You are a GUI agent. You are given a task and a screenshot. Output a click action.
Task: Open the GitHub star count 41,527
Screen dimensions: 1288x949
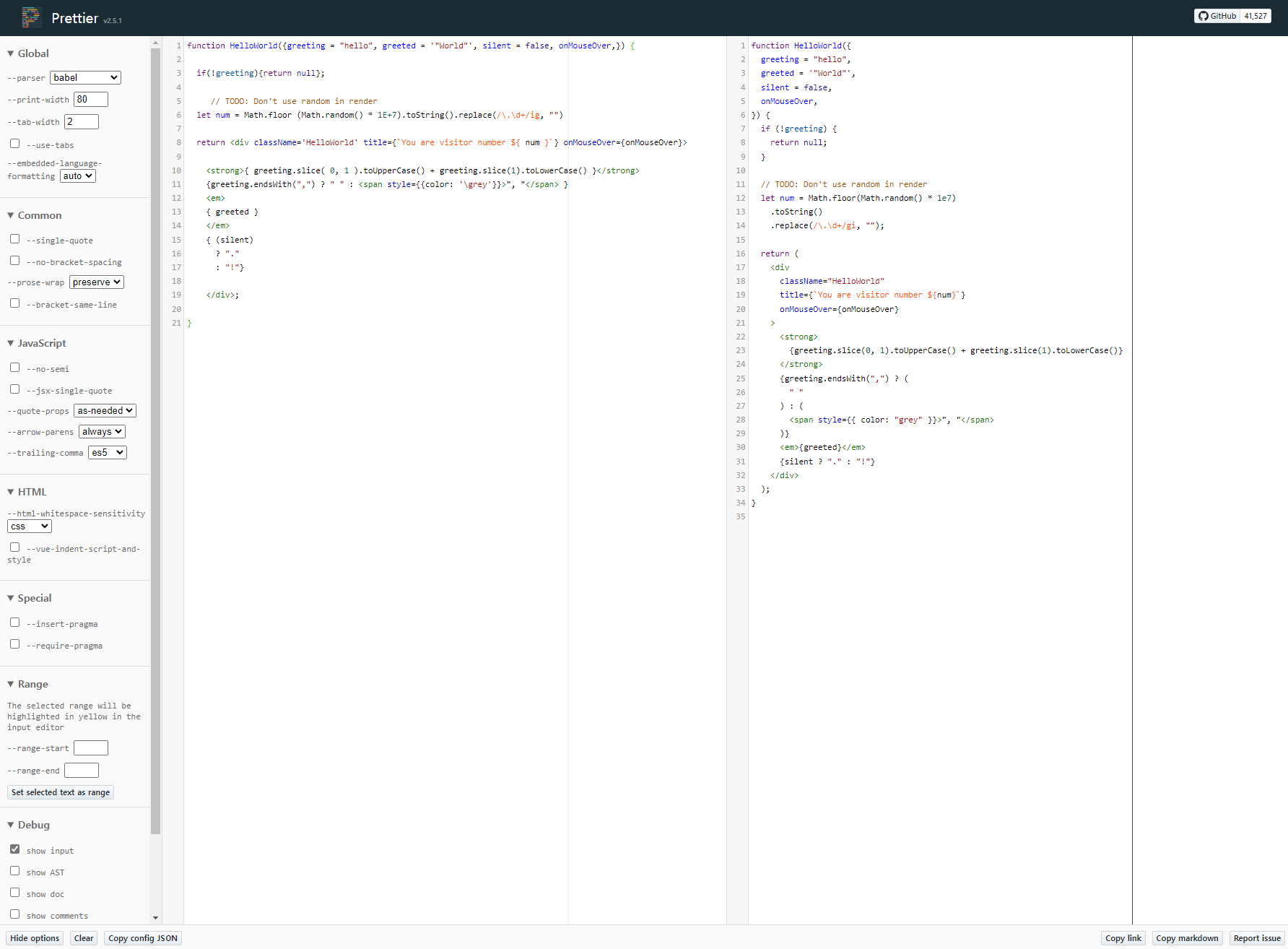point(1256,16)
